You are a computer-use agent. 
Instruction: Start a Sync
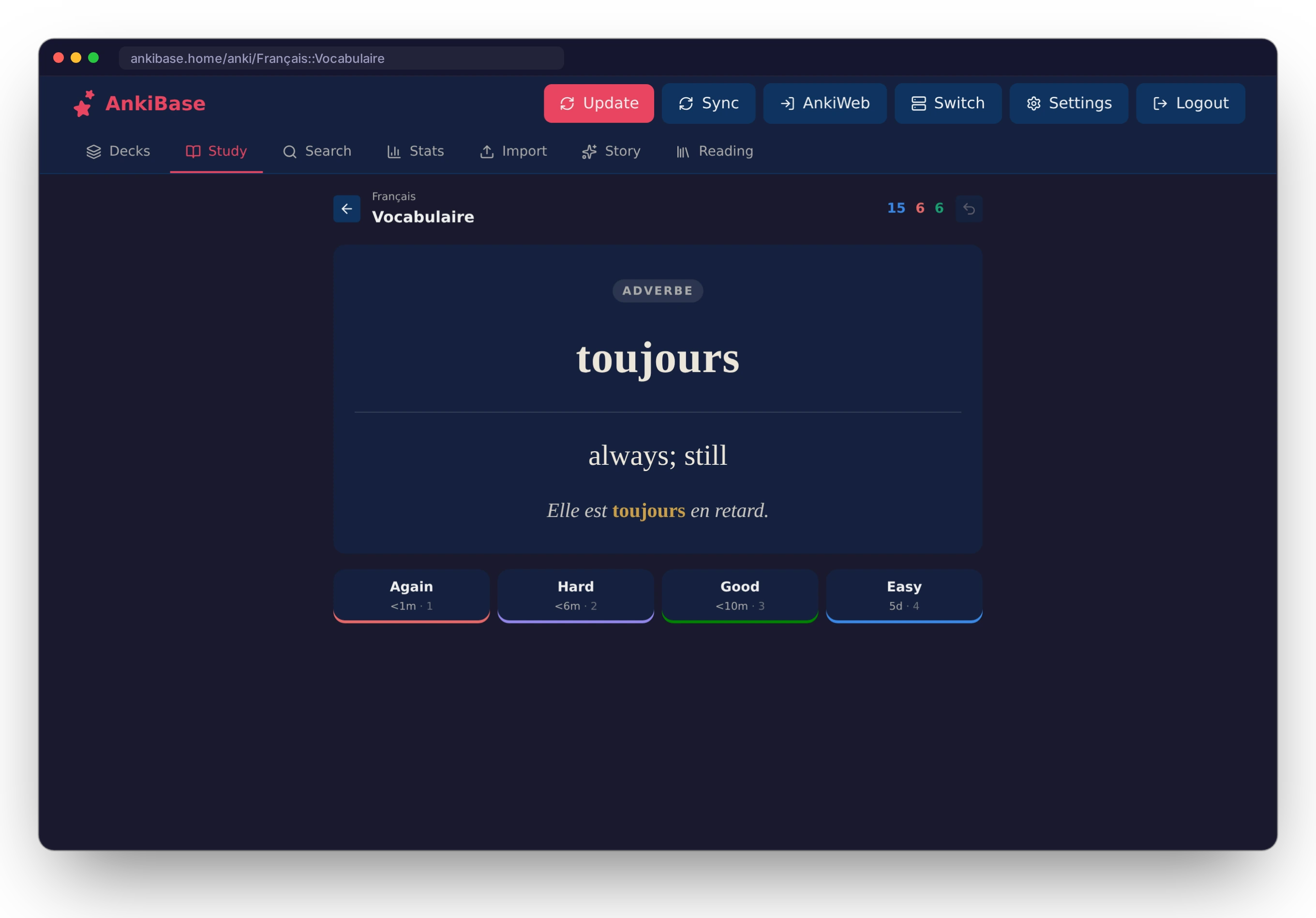tap(708, 103)
